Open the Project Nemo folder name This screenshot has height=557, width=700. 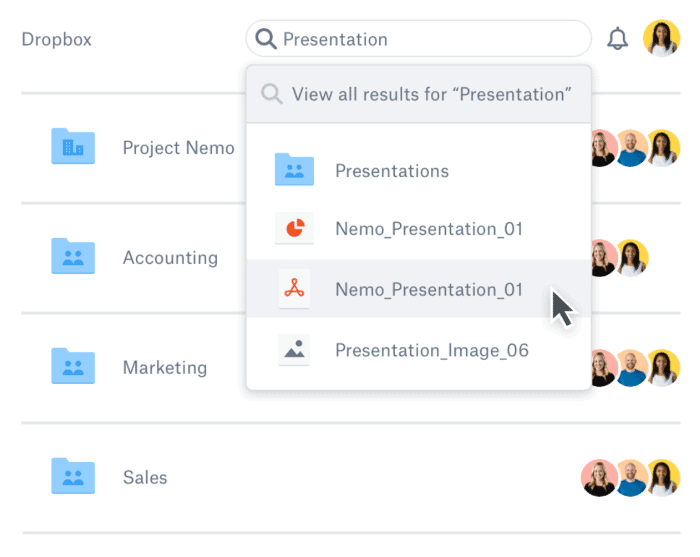[179, 148]
